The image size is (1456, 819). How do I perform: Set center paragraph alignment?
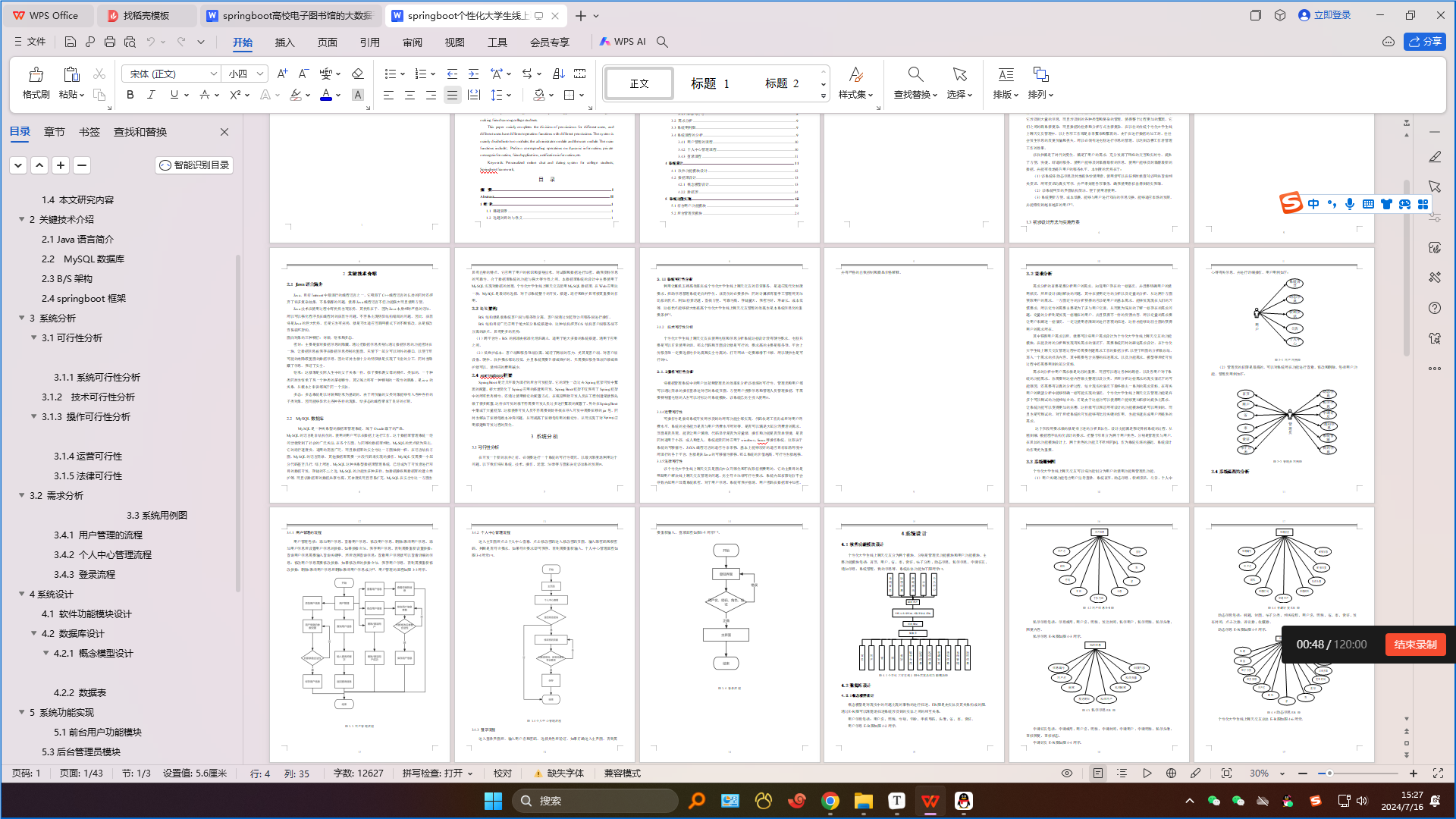[409, 95]
